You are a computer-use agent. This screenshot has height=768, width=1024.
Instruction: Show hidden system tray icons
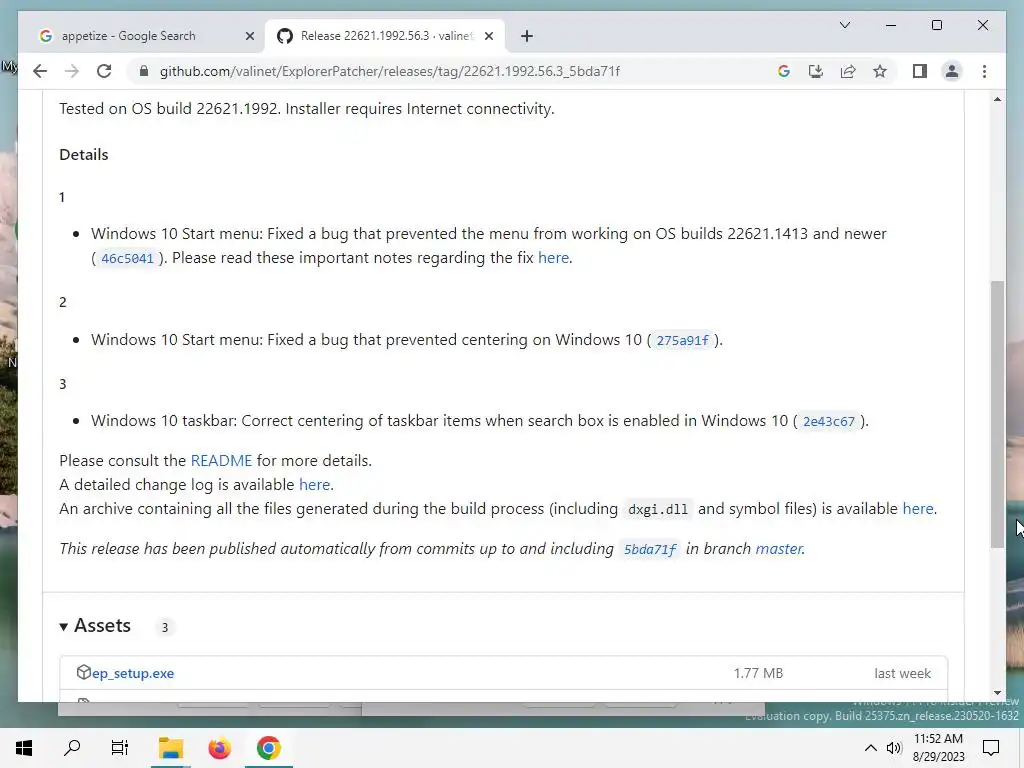[871, 748]
